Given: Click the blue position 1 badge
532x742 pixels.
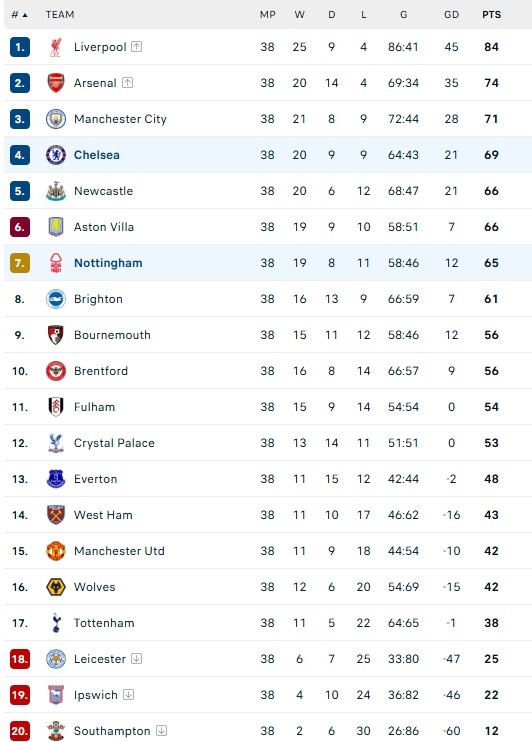Looking at the screenshot, I should [20, 47].
